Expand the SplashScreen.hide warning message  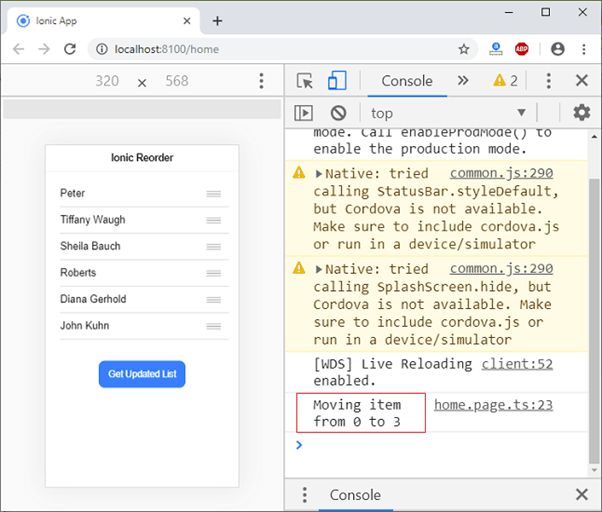tap(318, 269)
